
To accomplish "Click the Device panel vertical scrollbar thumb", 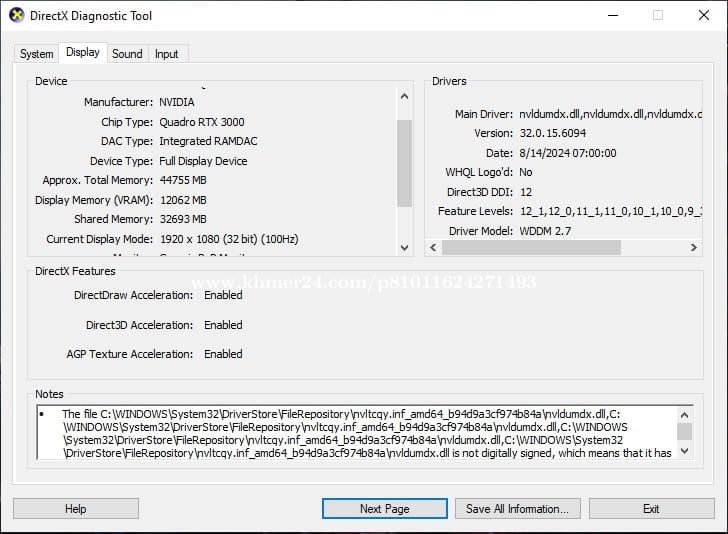I will [x=404, y=163].
